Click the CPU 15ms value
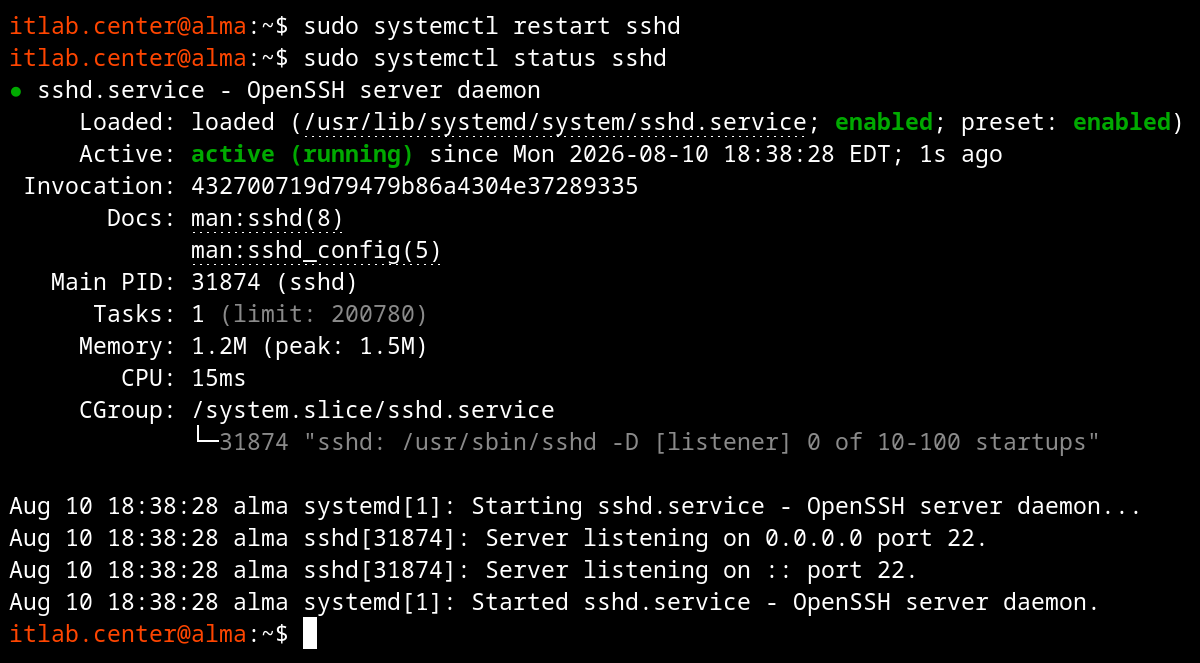 click(x=218, y=378)
